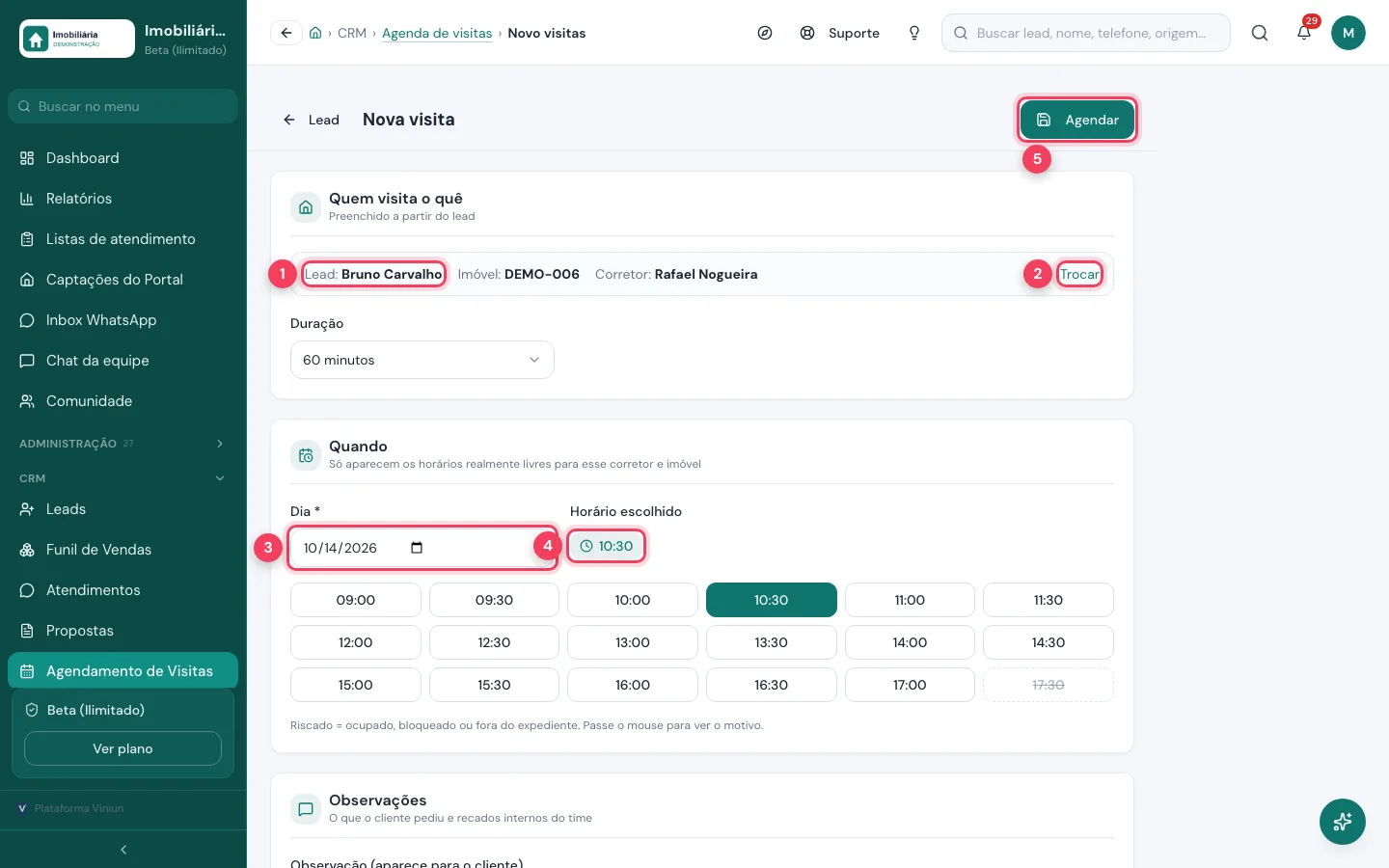Open user avatar M menu
Screen dimensions: 1389x868
click(1348, 33)
